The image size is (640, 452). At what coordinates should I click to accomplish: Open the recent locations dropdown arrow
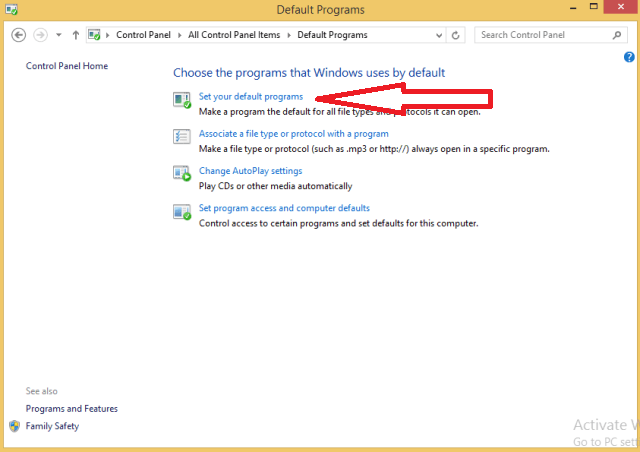click(59, 35)
